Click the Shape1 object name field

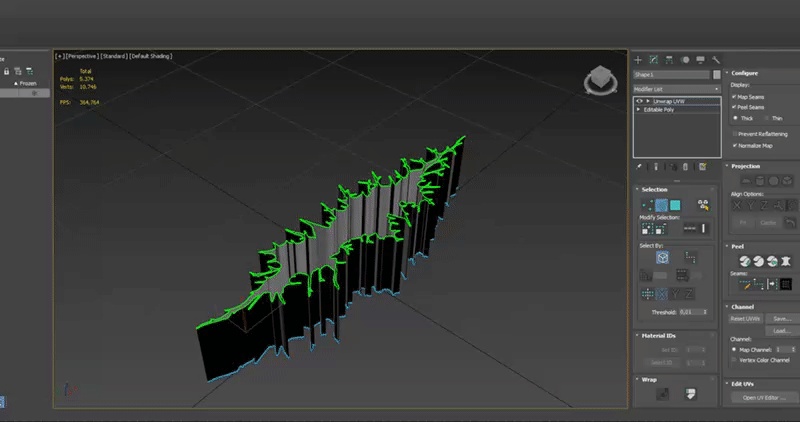[x=671, y=75]
